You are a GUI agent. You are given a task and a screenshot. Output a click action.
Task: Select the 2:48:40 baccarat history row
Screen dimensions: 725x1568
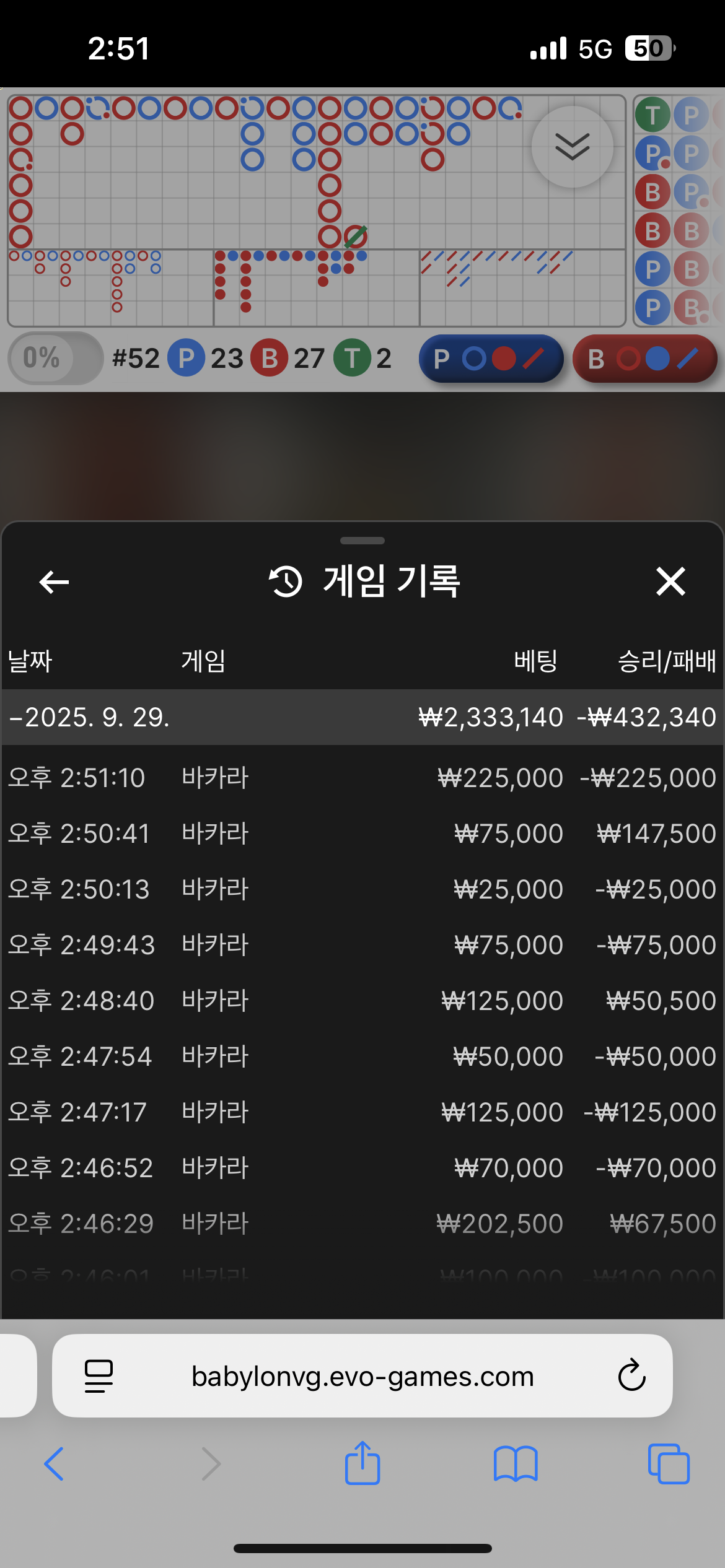tap(362, 1001)
